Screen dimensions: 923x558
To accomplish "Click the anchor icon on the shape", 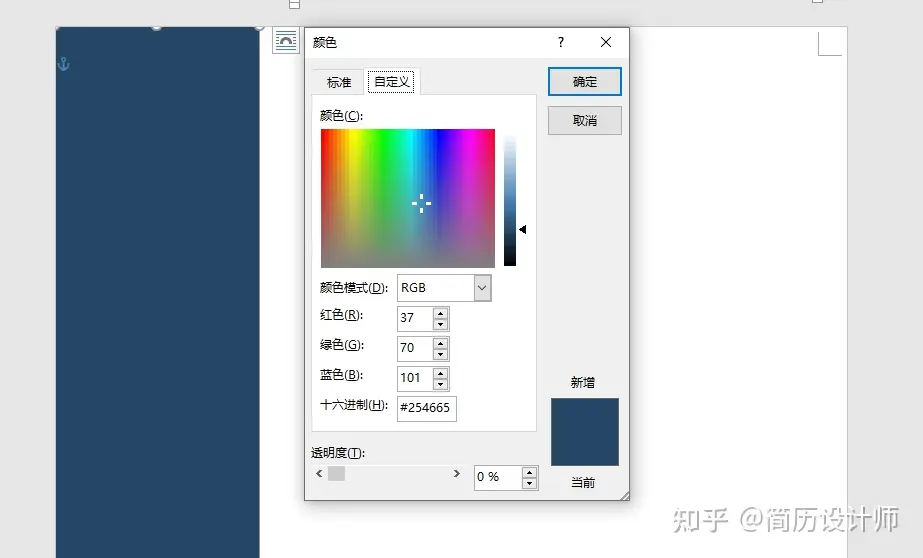I will coord(63,65).
